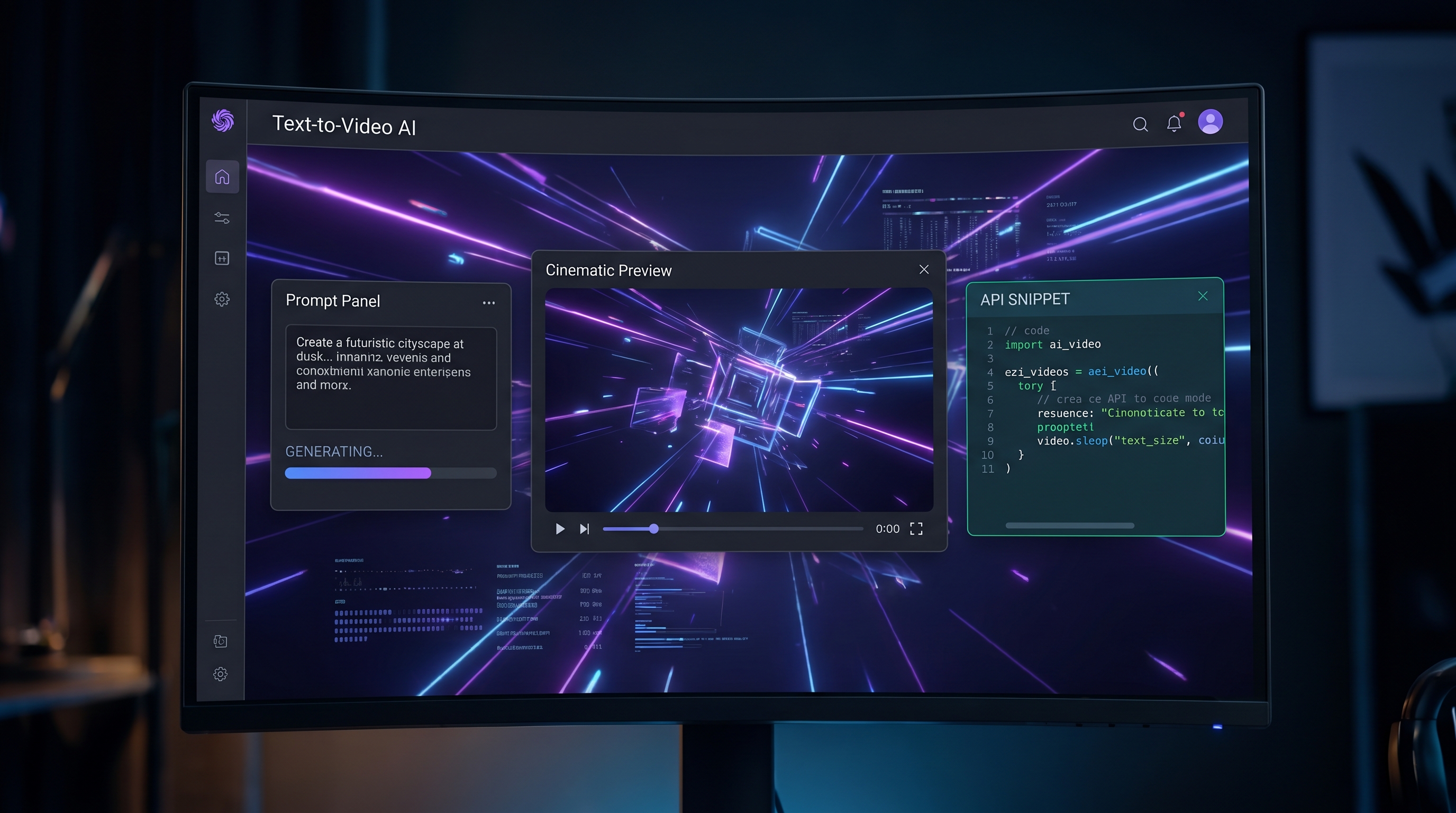Viewport: 1456px width, 813px height.
Task: Open search with the magnifier icon
Action: [x=1140, y=124]
